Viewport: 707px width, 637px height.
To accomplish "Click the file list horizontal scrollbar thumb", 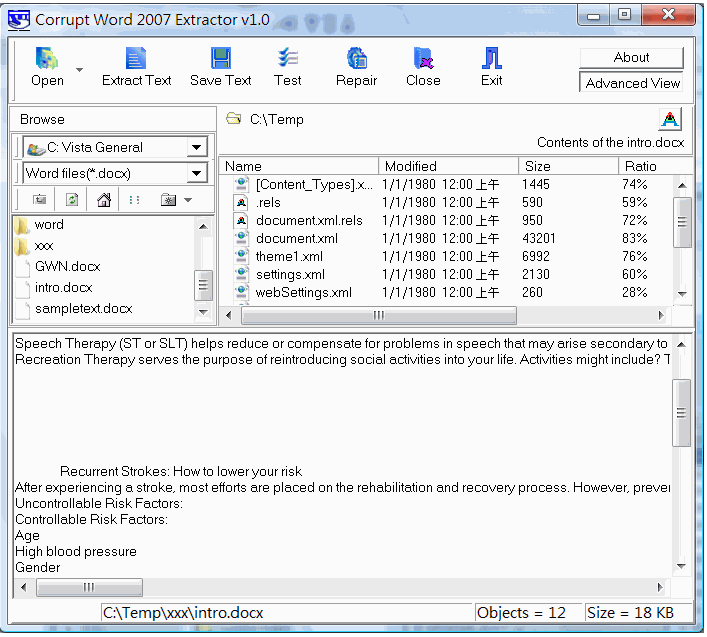I will pos(379,315).
